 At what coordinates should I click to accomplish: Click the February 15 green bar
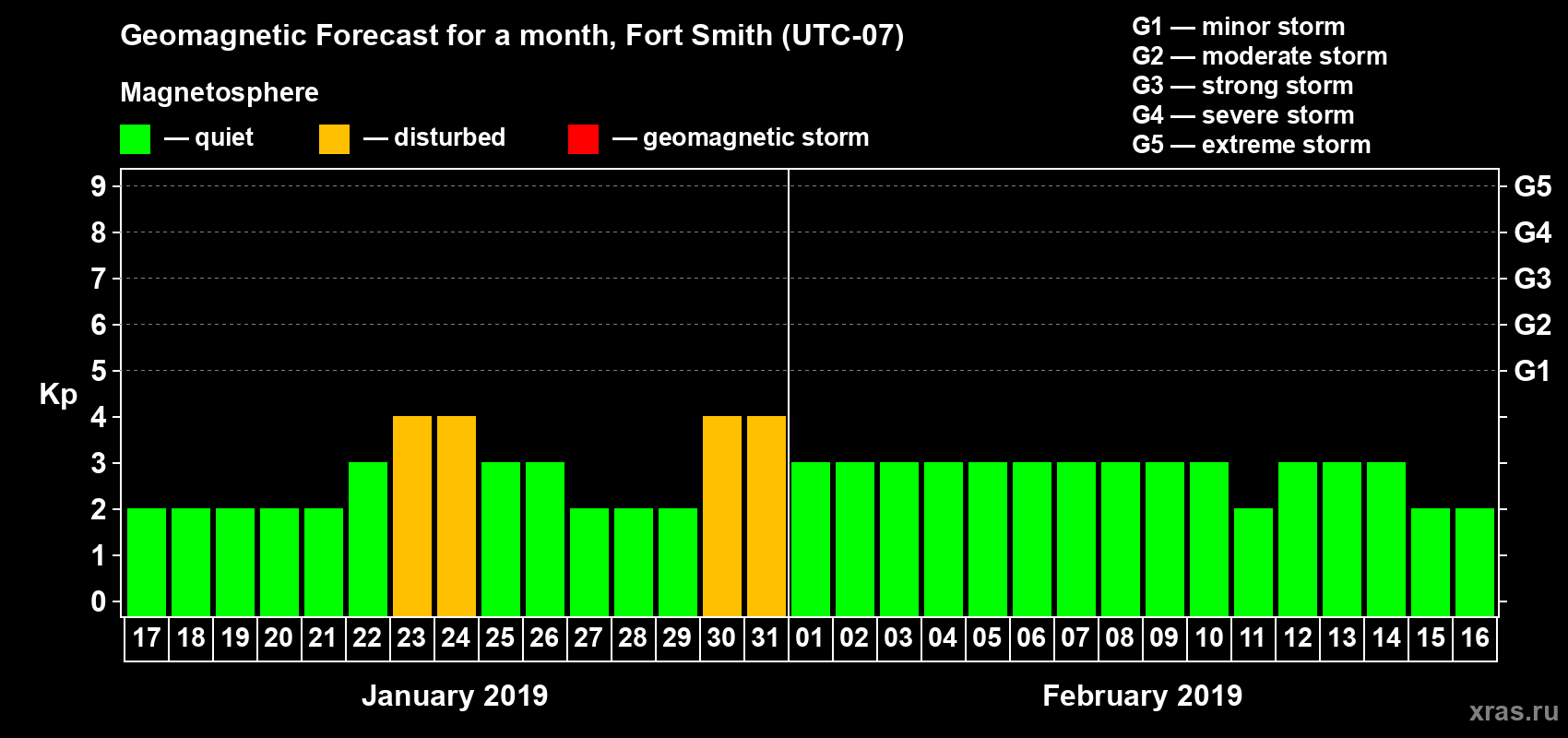click(1431, 562)
